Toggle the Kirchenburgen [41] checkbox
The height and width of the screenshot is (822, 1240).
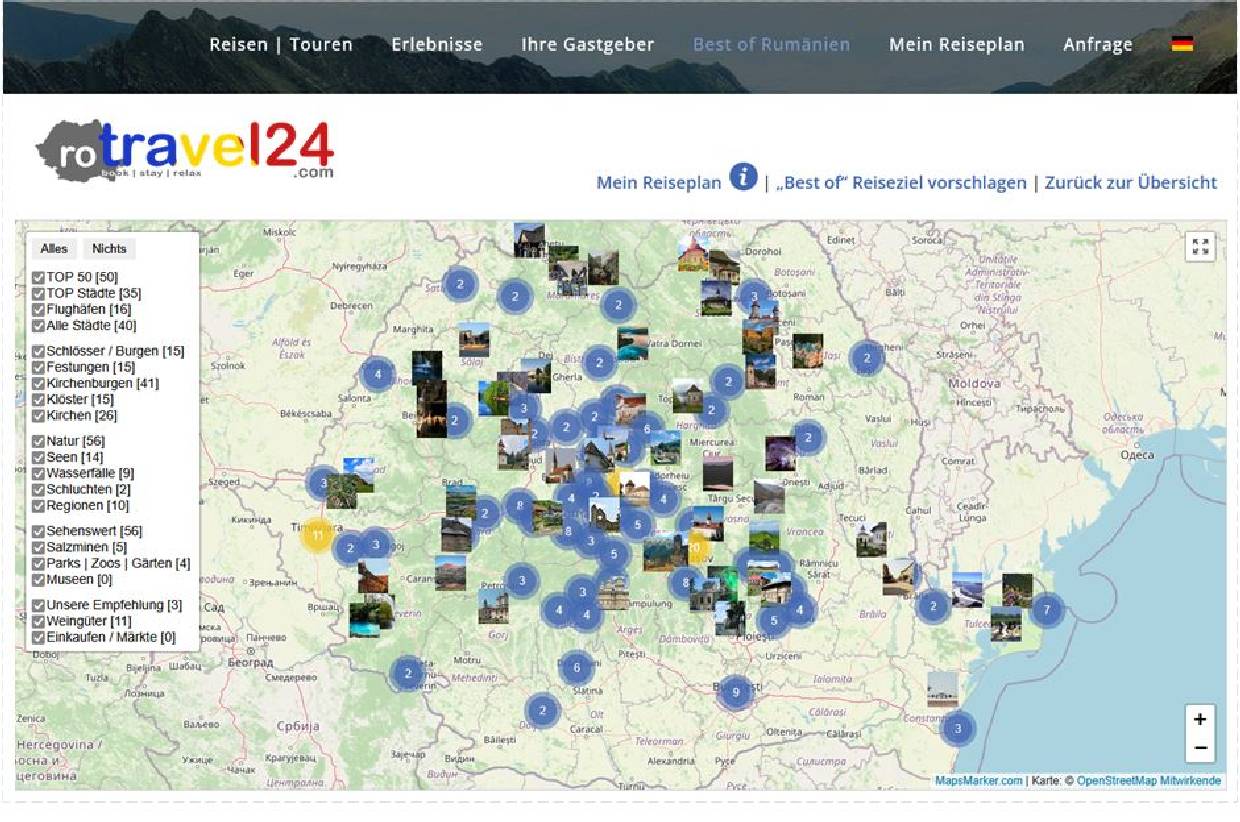click(38, 384)
